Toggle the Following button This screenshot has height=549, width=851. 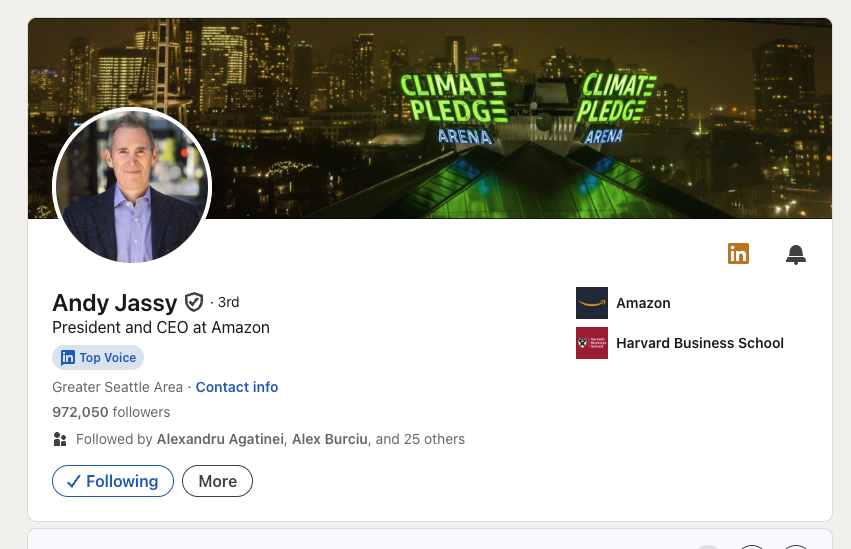click(x=112, y=481)
